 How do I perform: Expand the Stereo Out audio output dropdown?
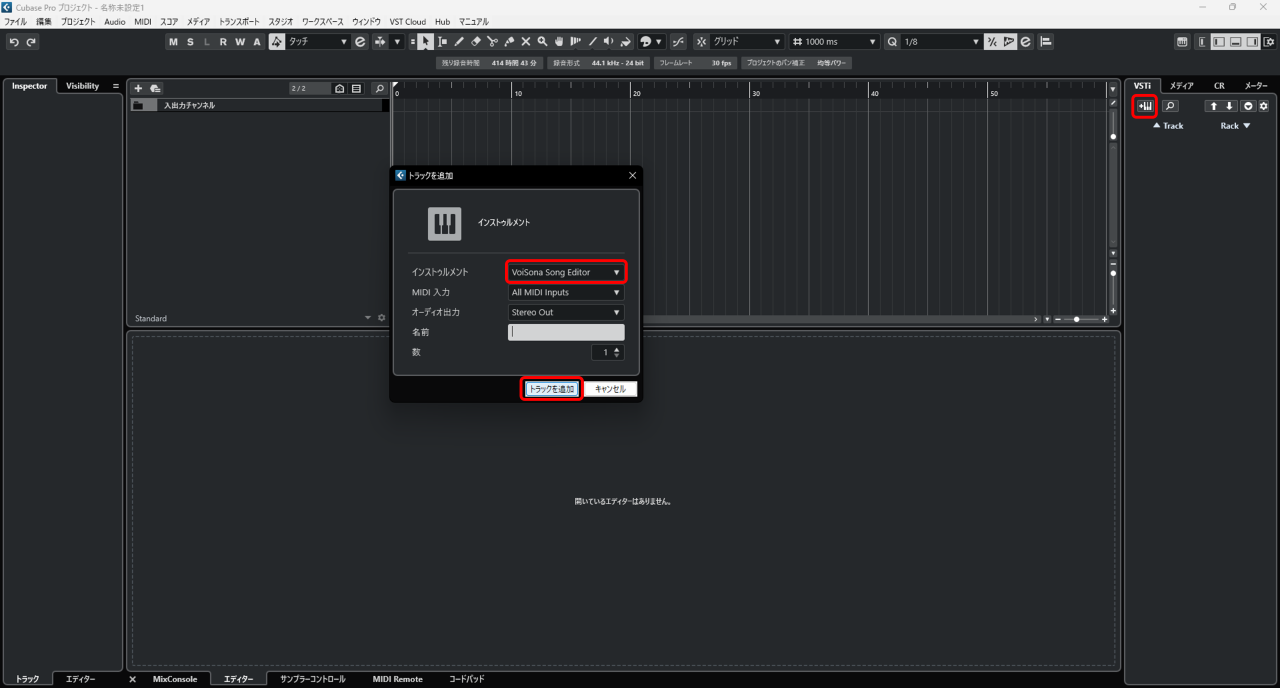(x=566, y=313)
